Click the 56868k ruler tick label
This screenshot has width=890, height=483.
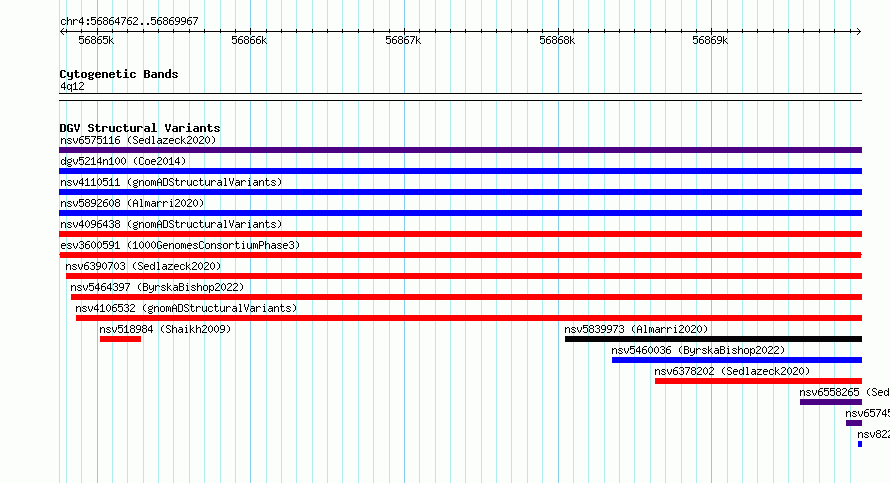(x=557, y=40)
